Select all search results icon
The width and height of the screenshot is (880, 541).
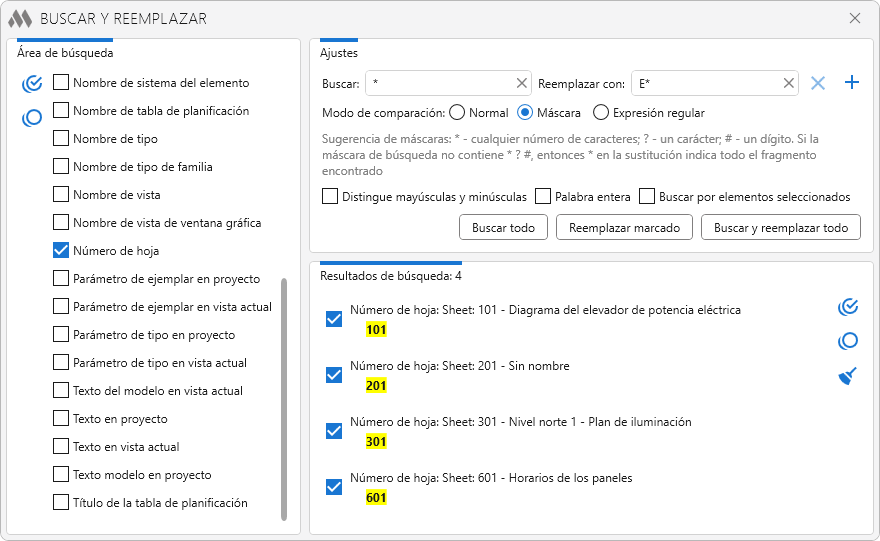[x=848, y=307]
